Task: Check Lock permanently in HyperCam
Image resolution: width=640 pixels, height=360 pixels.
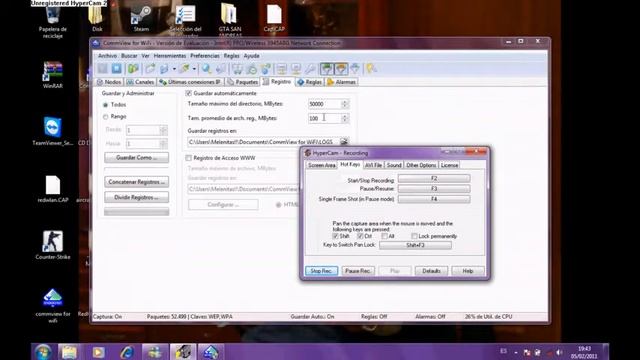Action: [414, 236]
